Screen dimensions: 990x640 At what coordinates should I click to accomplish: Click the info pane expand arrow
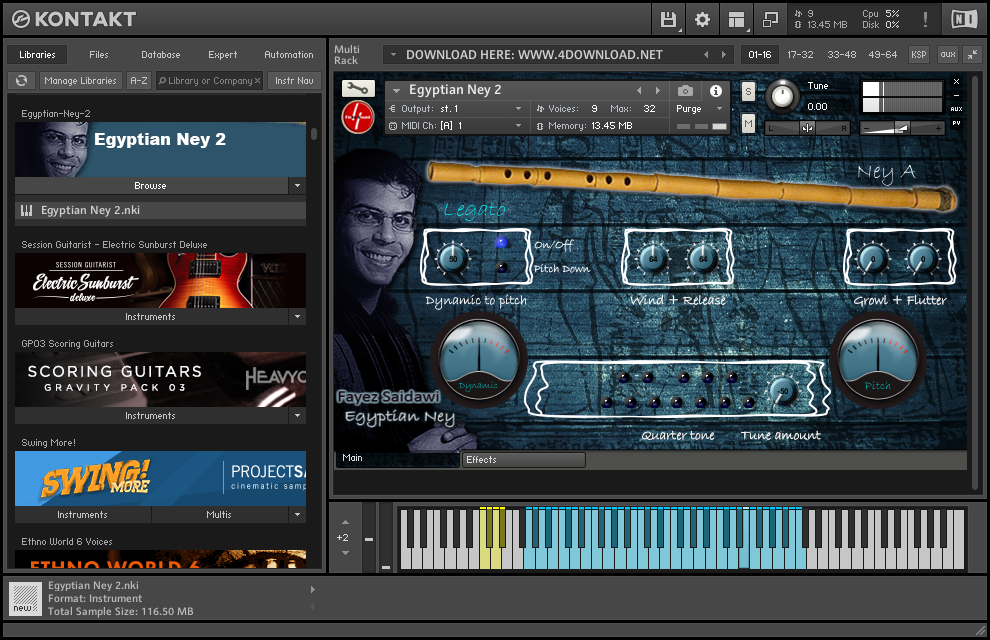click(313, 590)
